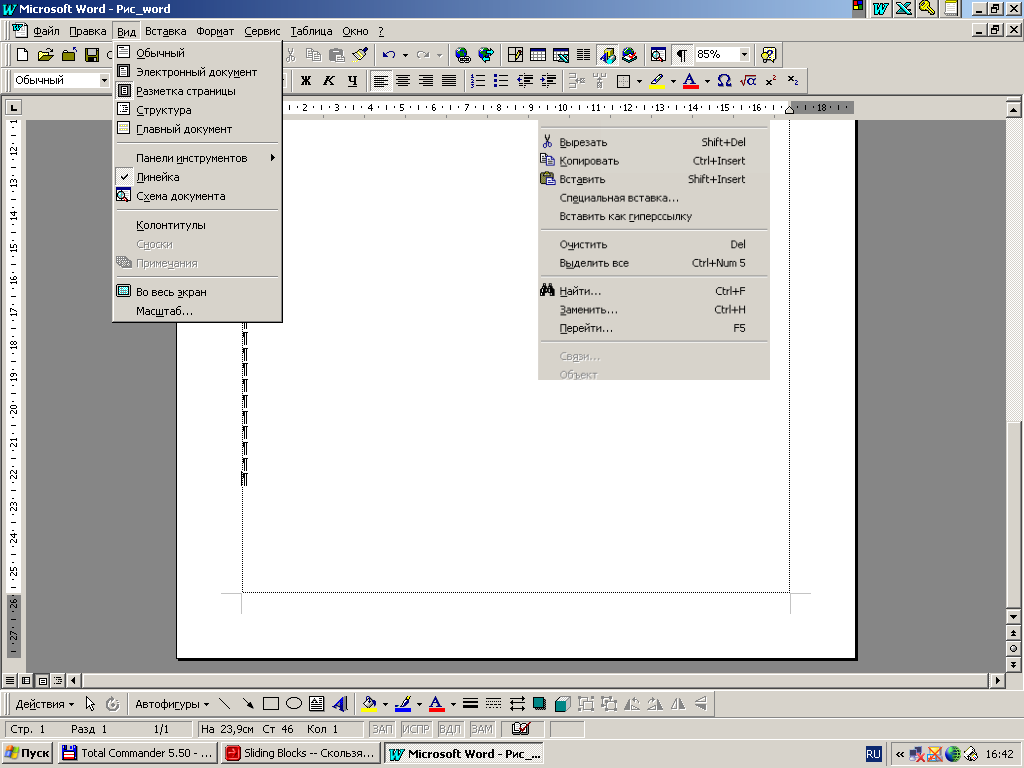This screenshot has height=768, width=1024.
Task: Click vertical scrollbar down arrow
Action: point(1013,616)
